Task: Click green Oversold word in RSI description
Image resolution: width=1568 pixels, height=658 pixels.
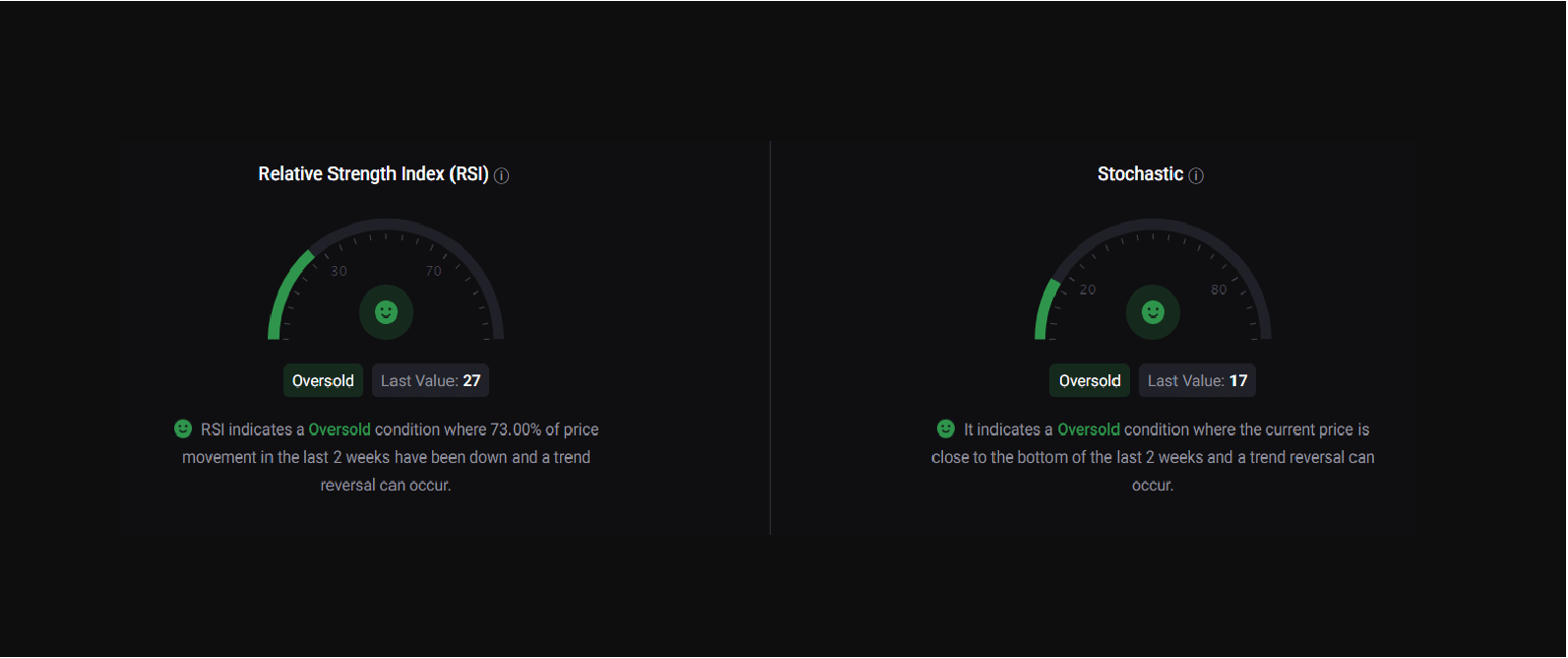Action: click(340, 429)
